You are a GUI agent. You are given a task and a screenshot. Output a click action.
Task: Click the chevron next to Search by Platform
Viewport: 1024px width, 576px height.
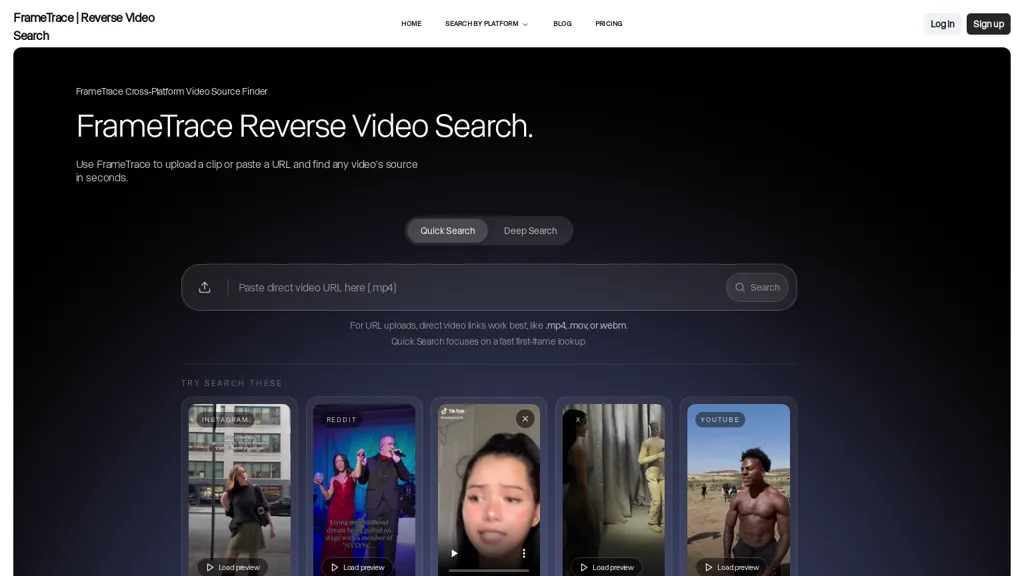[525, 24]
